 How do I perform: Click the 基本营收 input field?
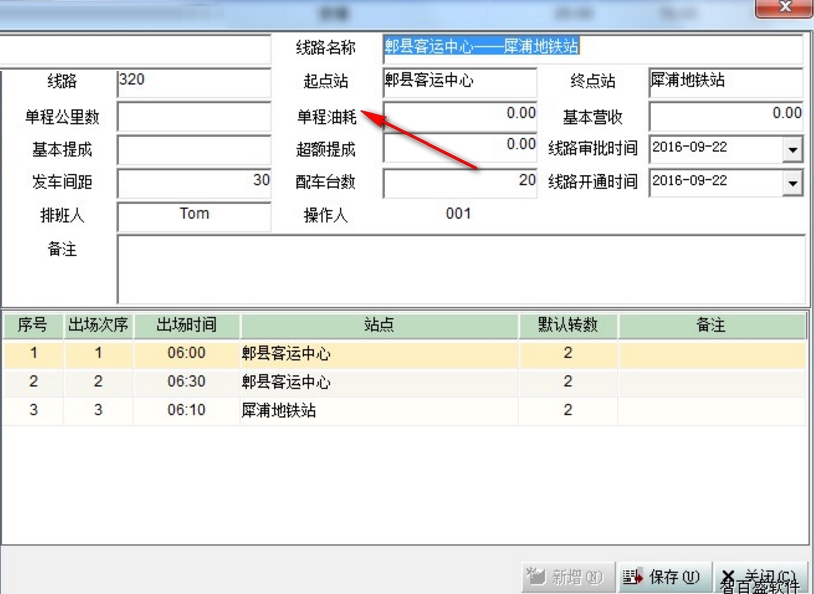click(x=726, y=116)
